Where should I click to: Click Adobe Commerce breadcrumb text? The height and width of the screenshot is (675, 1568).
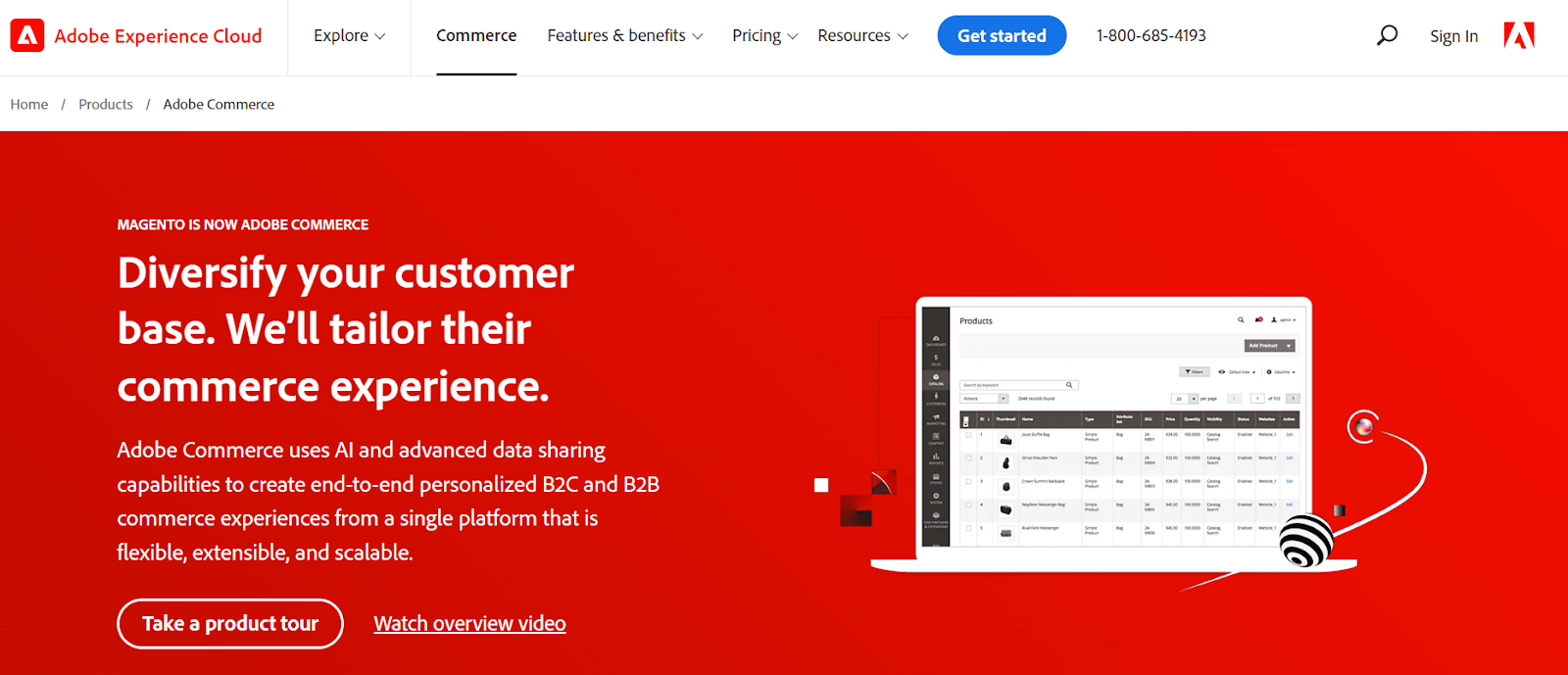tap(219, 105)
